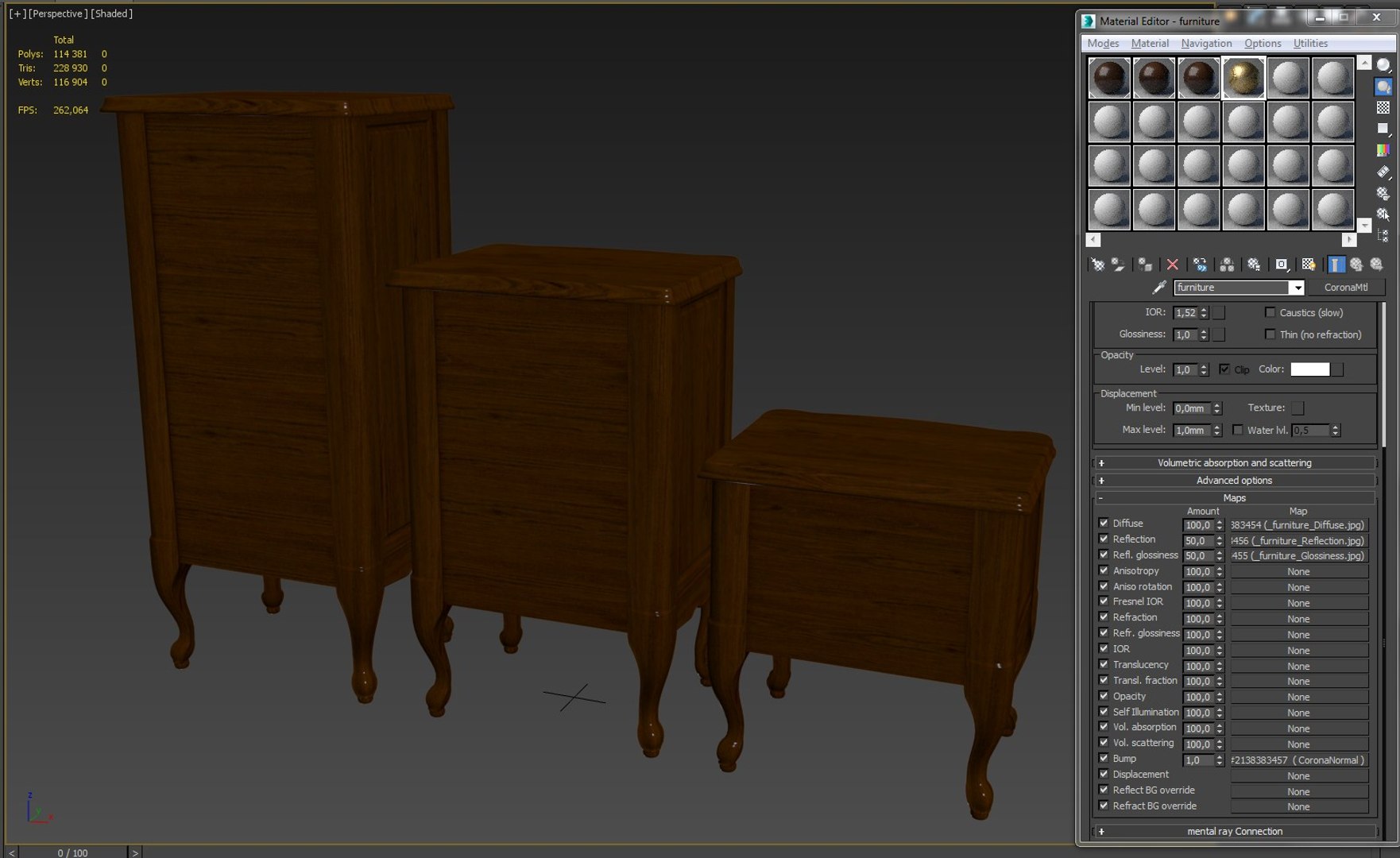Open the _furniture_Diffuse.jpg map button
1400x858 pixels.
[1298, 525]
